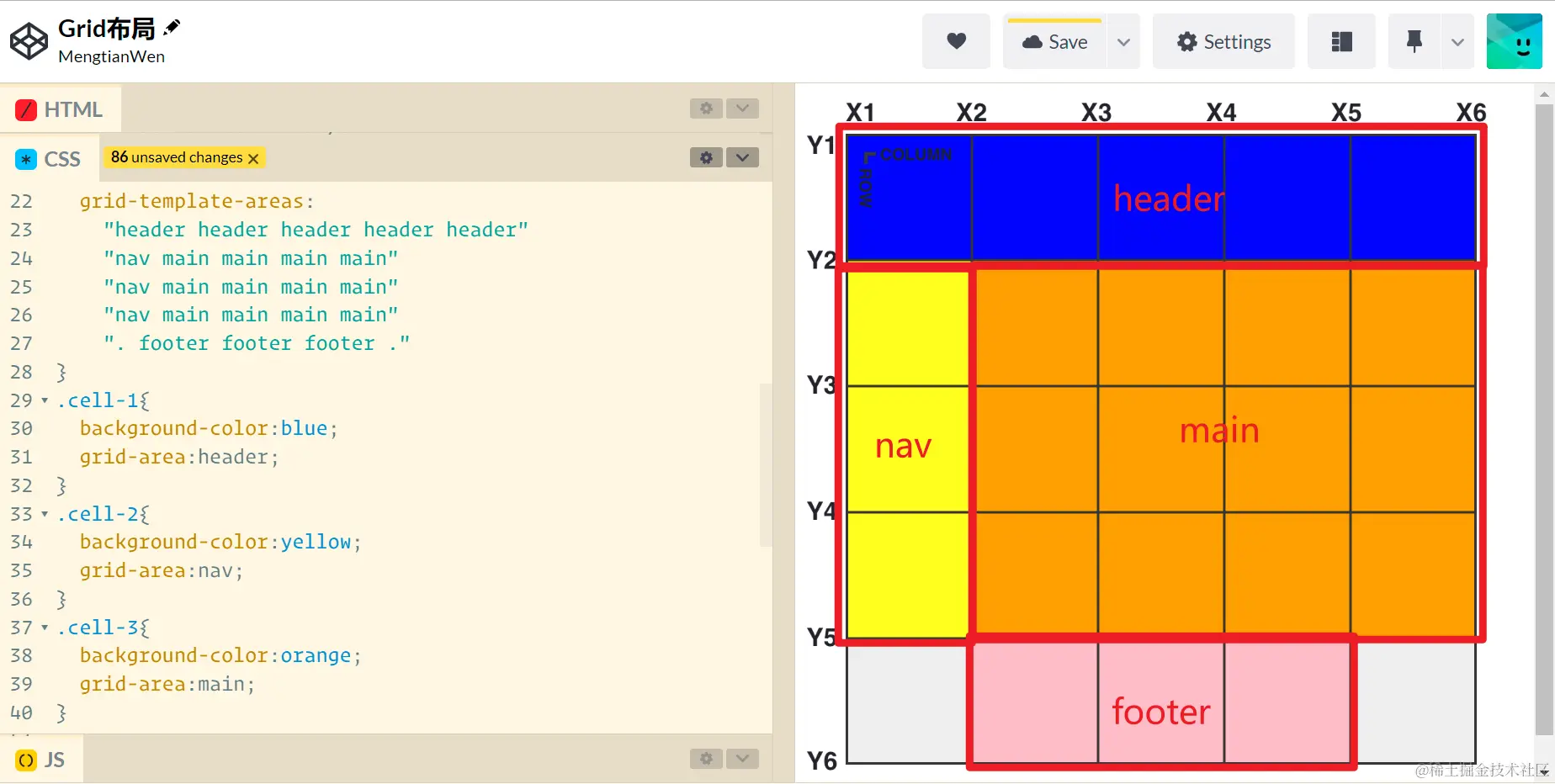The image size is (1555, 784).
Task: Fold the .cell-1 rule at line 29
Action: [x=45, y=401]
